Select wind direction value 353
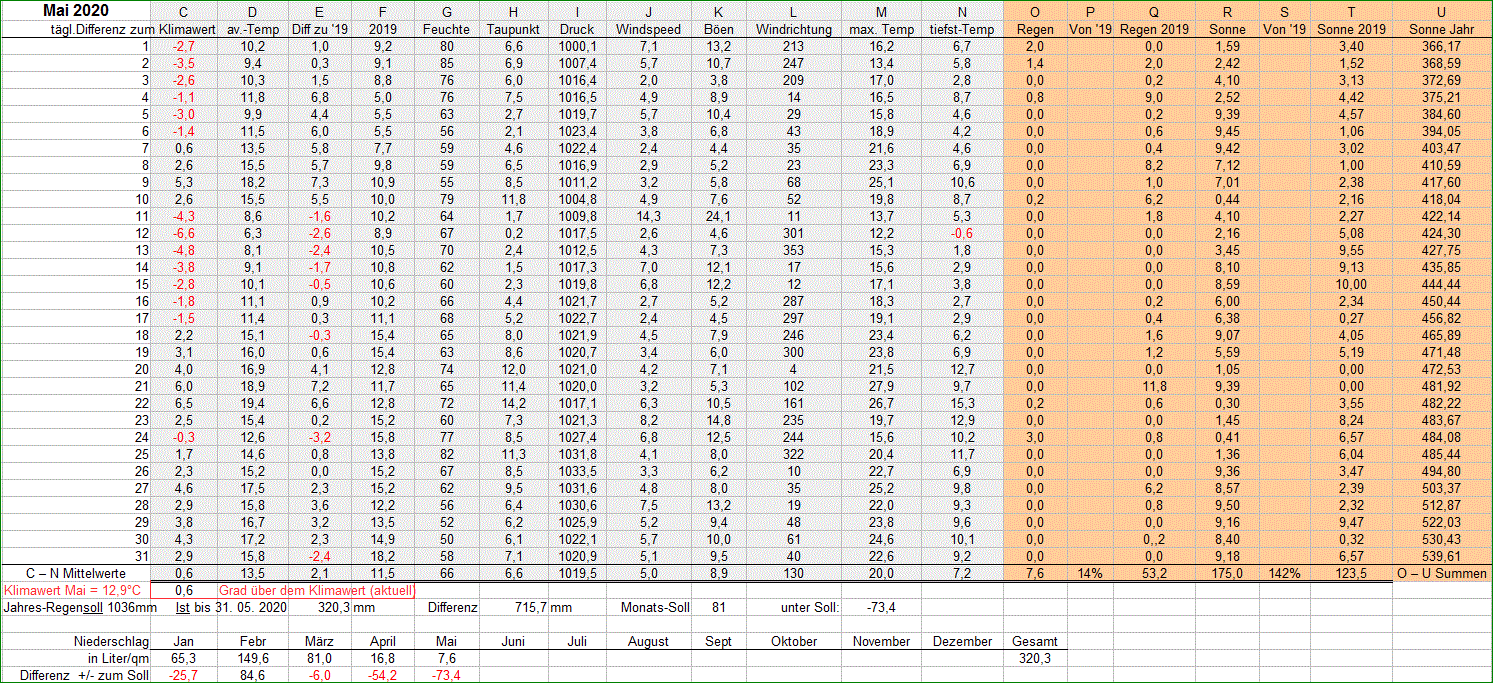 794,250
